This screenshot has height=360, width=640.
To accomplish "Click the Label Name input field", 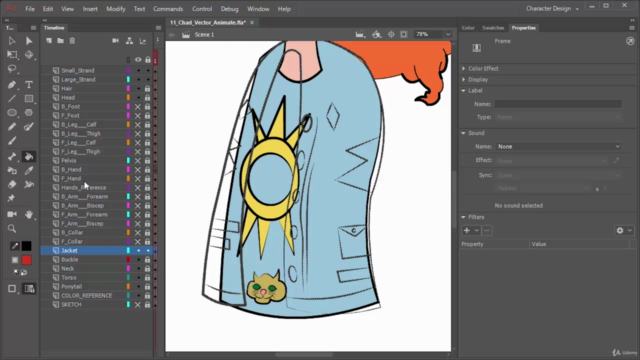I will coord(558,104).
